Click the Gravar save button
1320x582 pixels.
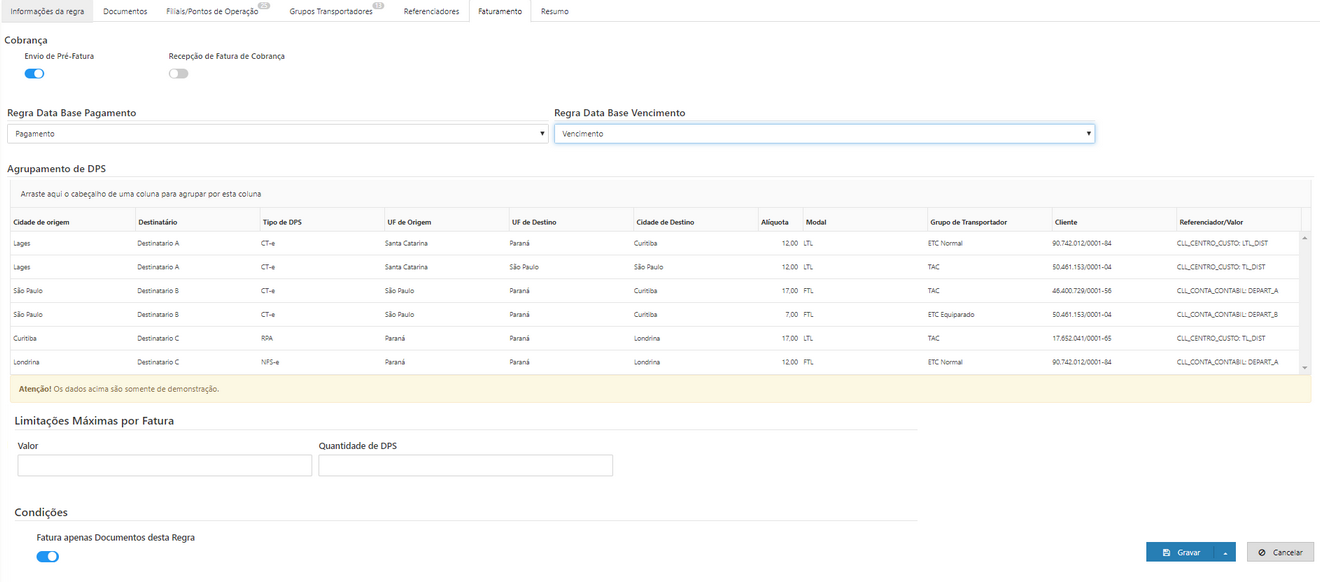(x=1181, y=553)
